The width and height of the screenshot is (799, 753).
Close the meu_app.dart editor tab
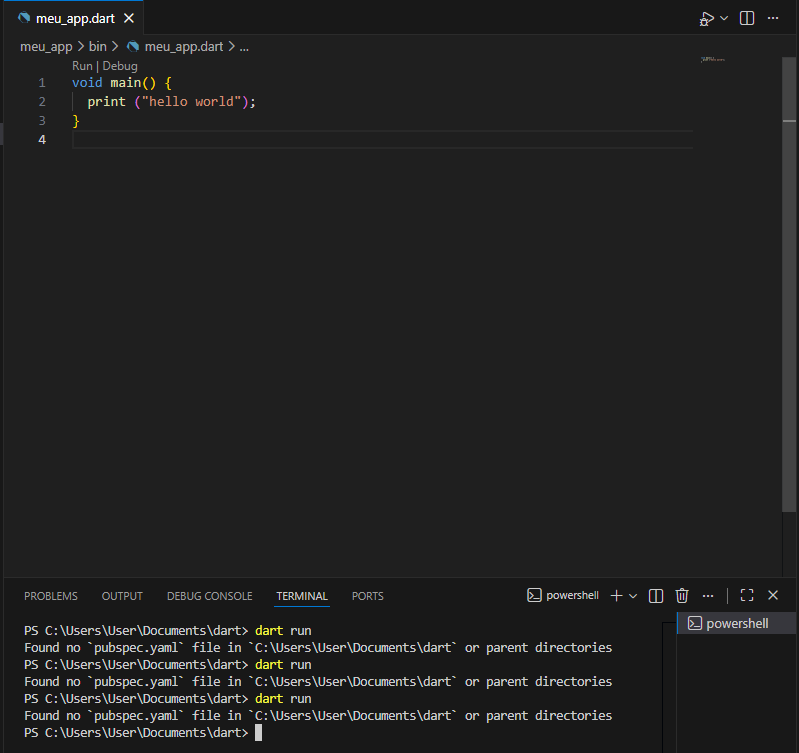pos(128,19)
